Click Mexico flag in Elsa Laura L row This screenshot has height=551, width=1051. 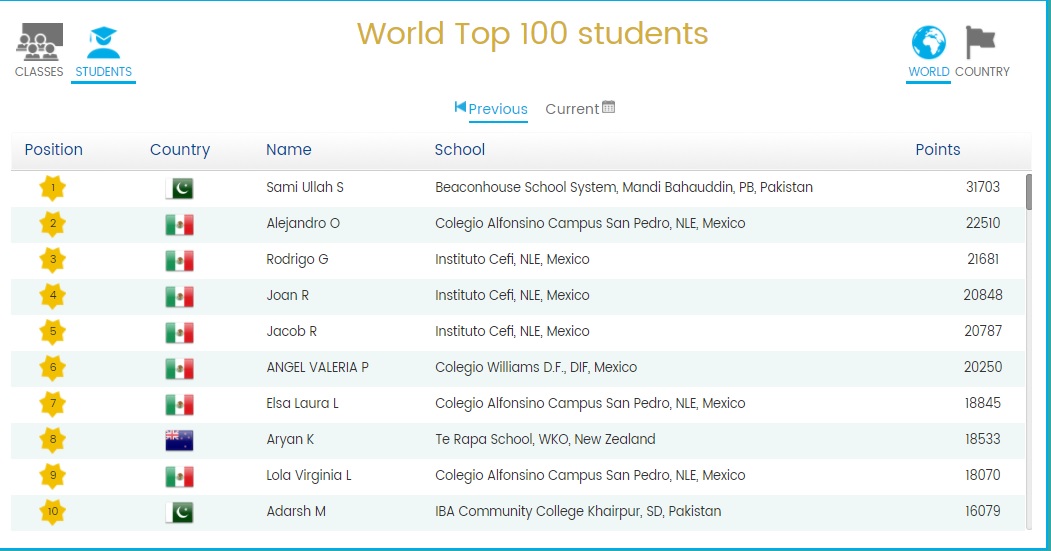[x=180, y=404]
